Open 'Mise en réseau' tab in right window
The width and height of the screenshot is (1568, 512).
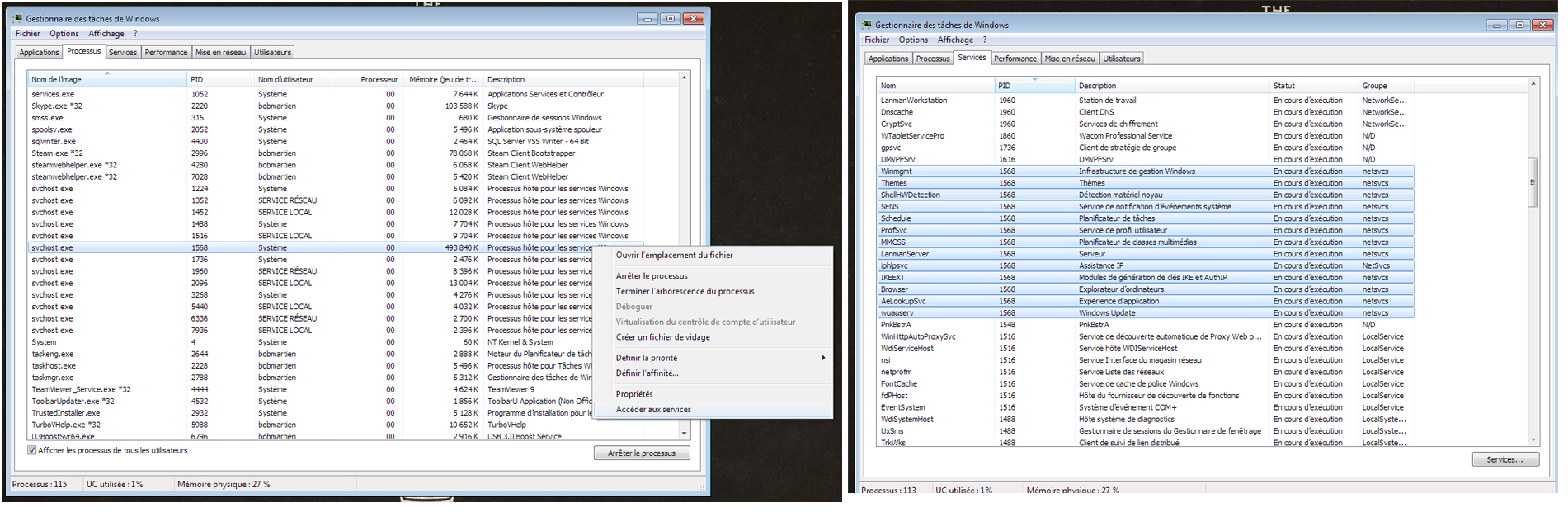1070,59
